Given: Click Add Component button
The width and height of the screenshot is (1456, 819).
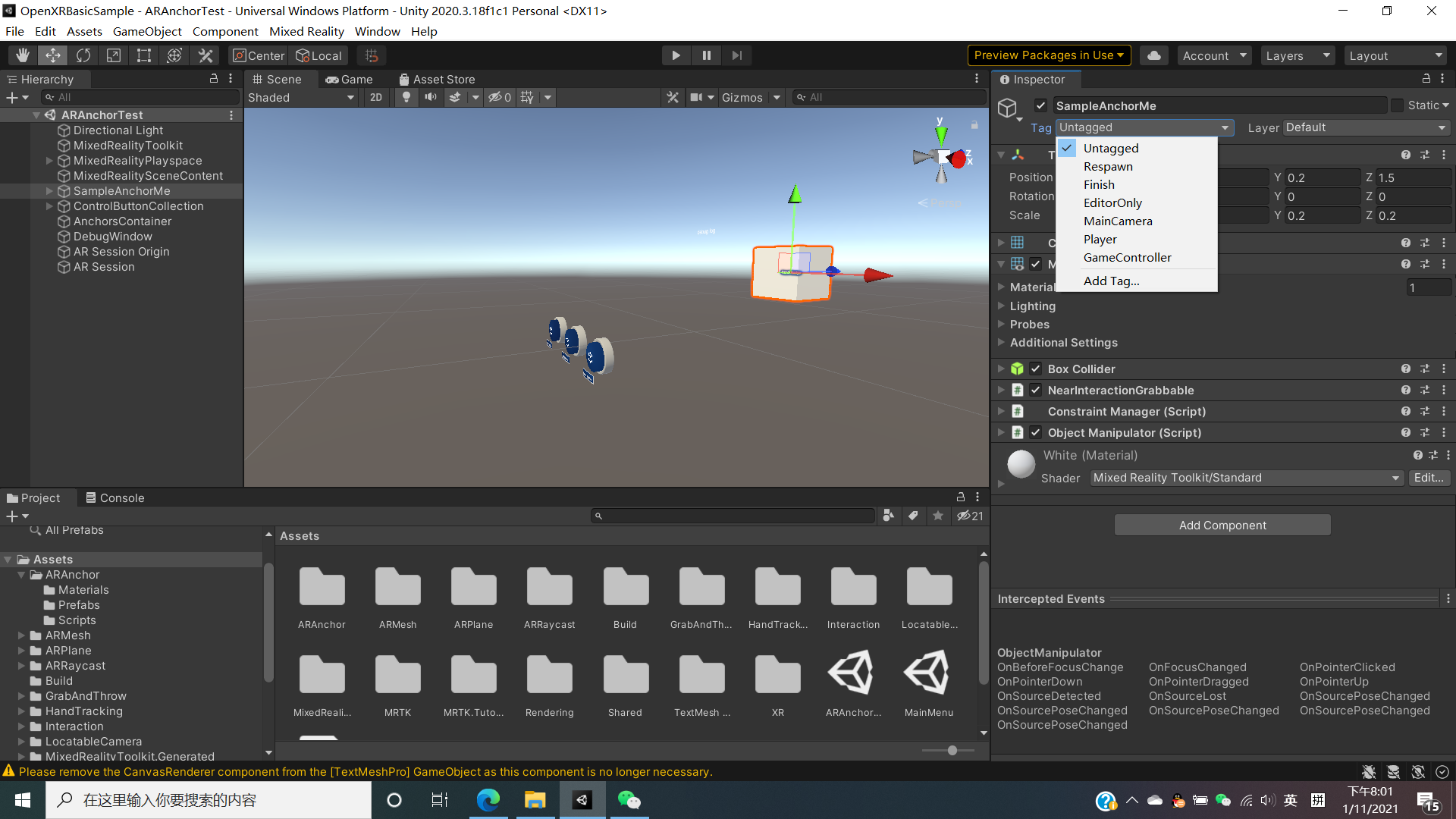Looking at the screenshot, I should 1222,525.
